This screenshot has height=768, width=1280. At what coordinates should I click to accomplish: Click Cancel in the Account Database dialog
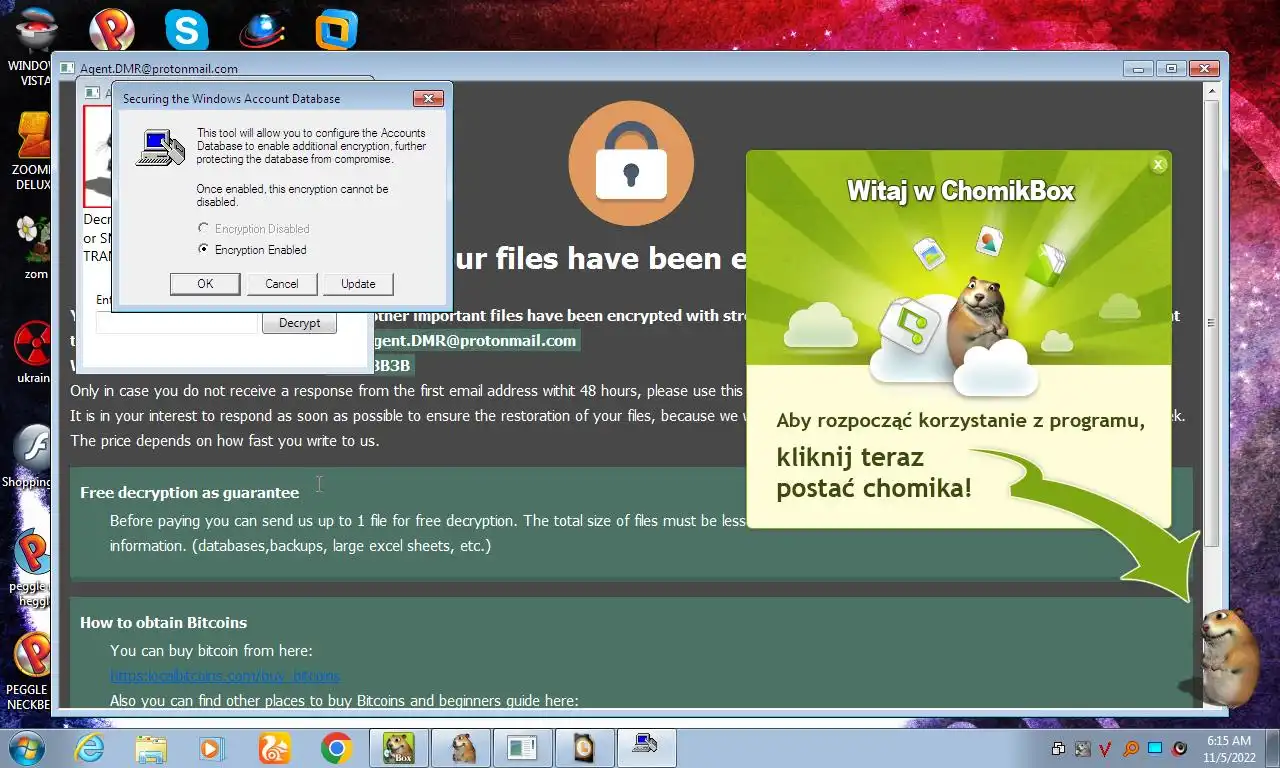281,284
